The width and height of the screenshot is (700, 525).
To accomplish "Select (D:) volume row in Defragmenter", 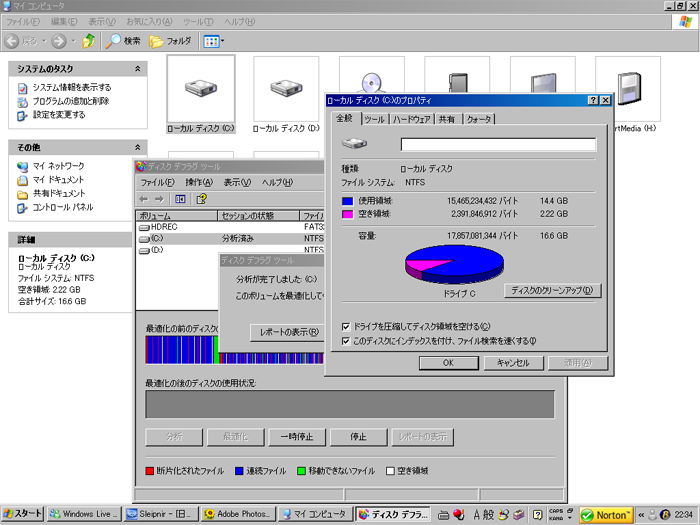I will tap(229, 250).
